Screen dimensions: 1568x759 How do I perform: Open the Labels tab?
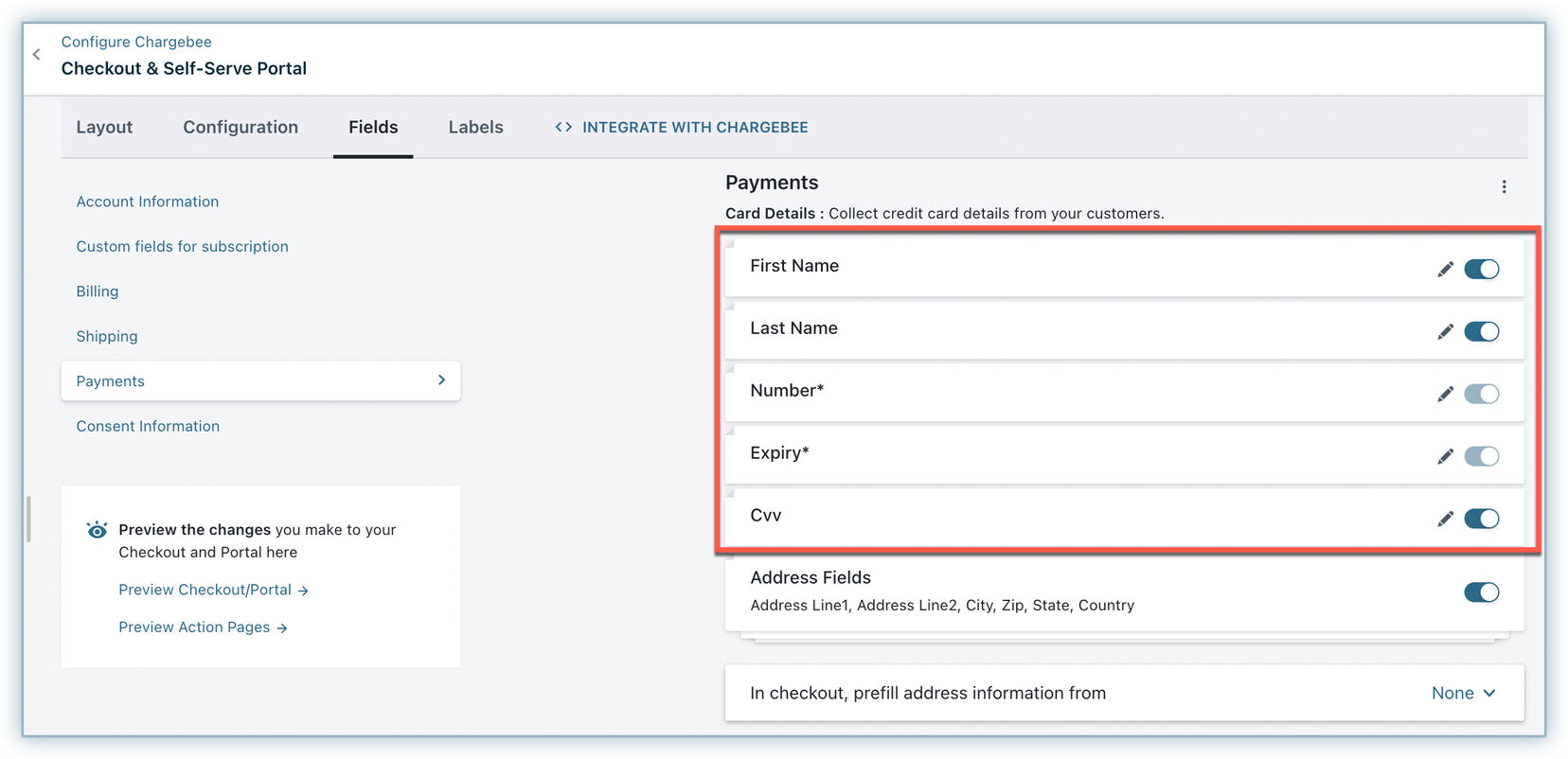475,128
